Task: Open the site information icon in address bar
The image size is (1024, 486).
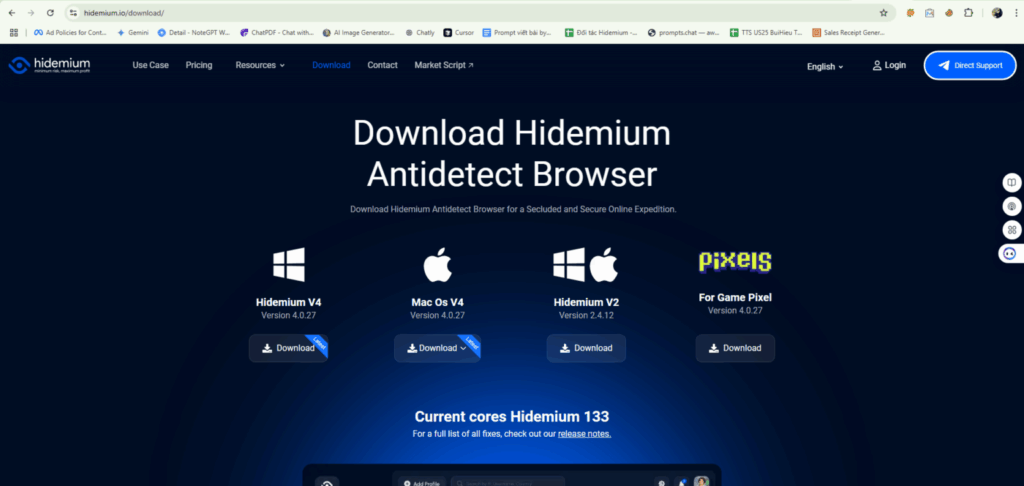Action: (73, 12)
